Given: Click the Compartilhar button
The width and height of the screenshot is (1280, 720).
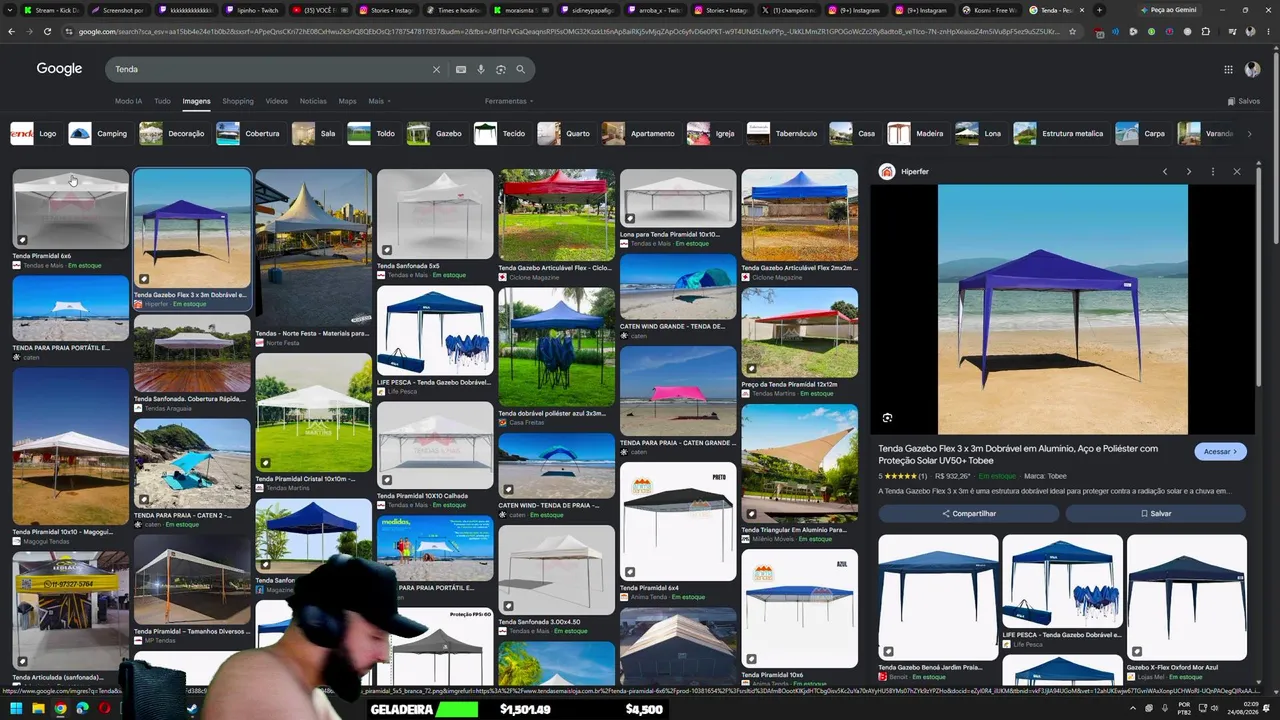Looking at the screenshot, I should coord(968,513).
